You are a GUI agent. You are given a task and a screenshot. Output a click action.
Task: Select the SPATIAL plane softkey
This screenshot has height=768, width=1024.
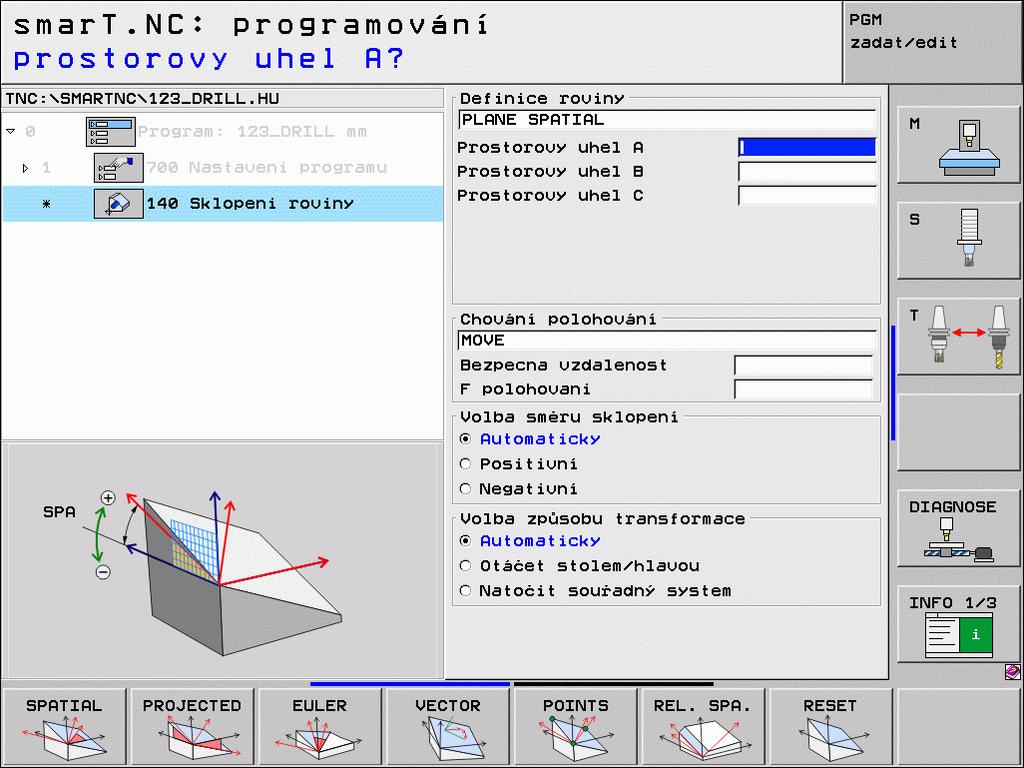click(63, 726)
